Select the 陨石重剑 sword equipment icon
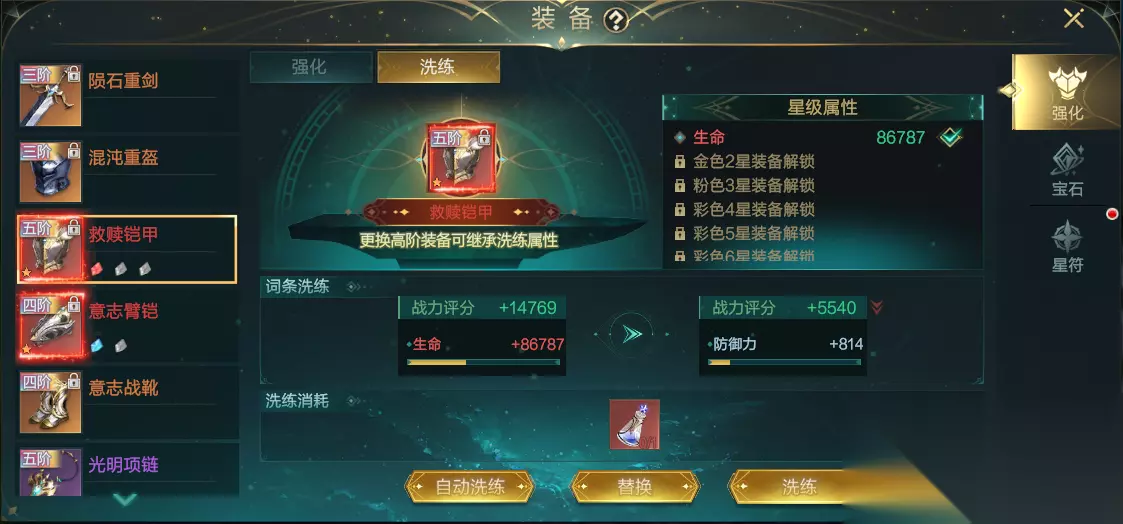 (50, 95)
